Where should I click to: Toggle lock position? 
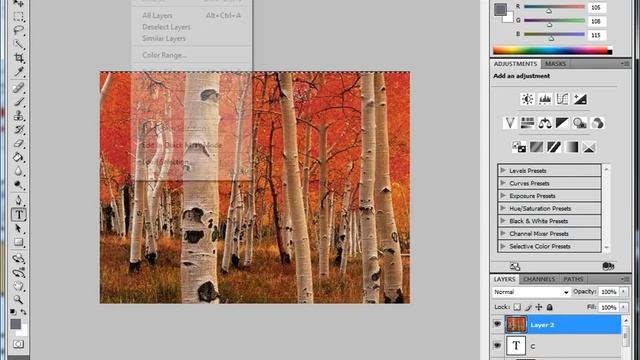pyautogui.click(x=539, y=307)
